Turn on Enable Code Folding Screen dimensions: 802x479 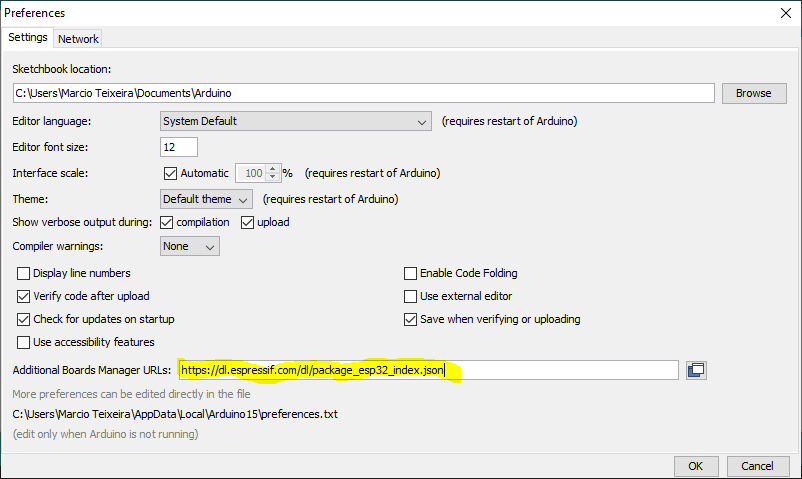click(410, 273)
